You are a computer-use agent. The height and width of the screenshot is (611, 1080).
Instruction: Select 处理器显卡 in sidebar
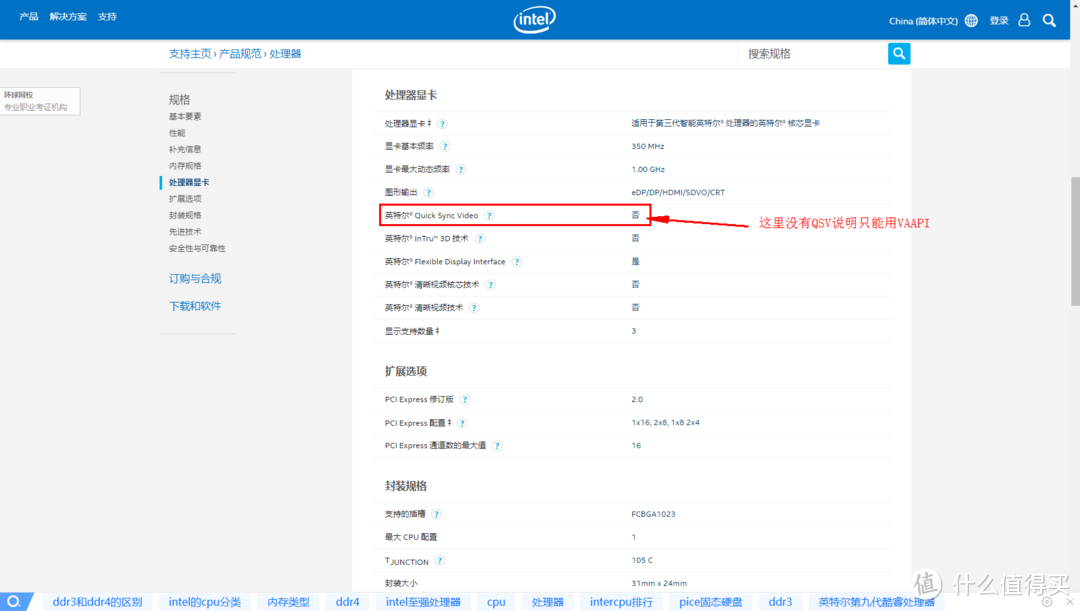pos(189,183)
